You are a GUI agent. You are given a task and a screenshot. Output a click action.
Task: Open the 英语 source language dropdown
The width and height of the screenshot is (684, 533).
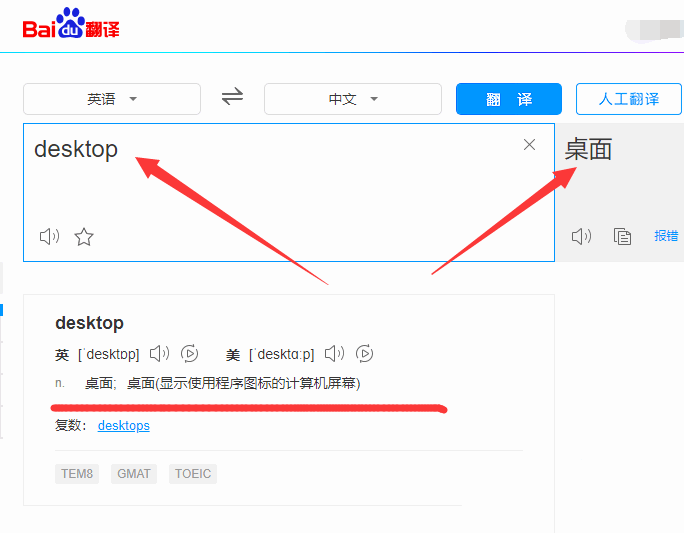(x=112, y=99)
